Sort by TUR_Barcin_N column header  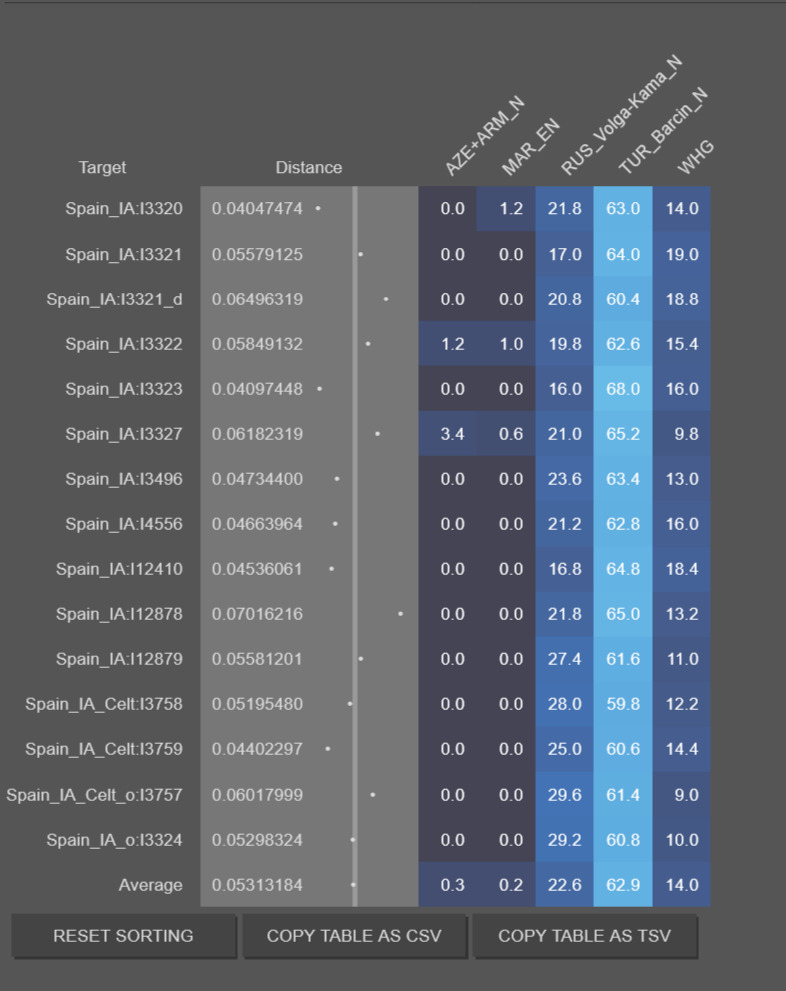tap(663, 131)
